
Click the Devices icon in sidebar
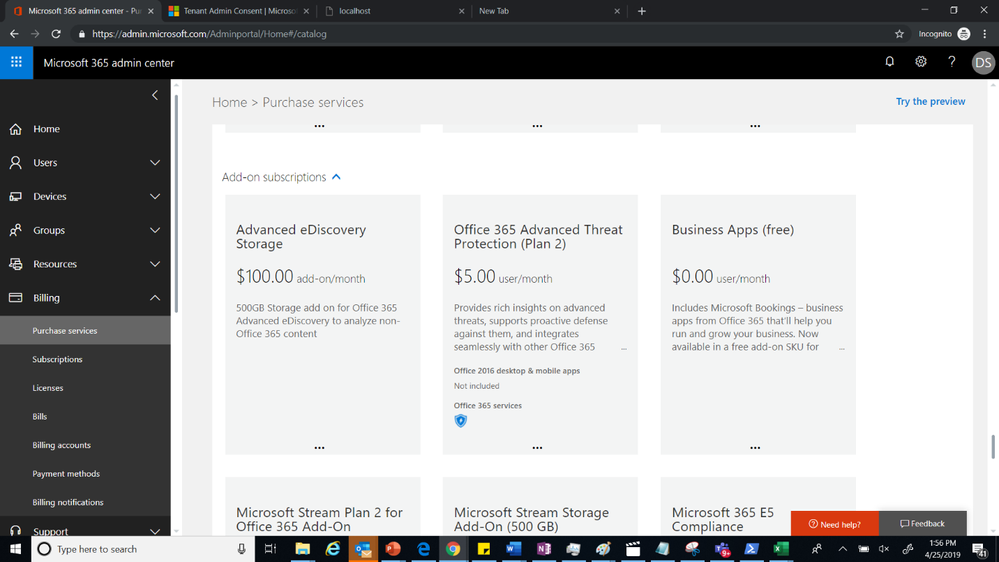click(x=16, y=196)
